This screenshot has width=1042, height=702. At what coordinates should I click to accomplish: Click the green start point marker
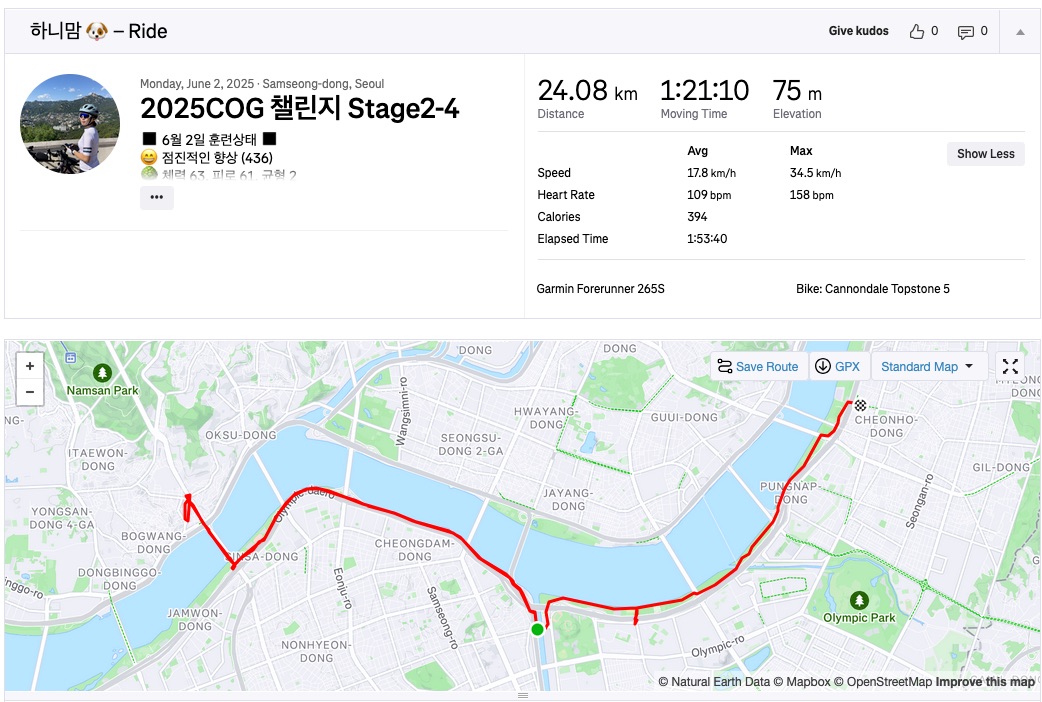(x=537, y=629)
